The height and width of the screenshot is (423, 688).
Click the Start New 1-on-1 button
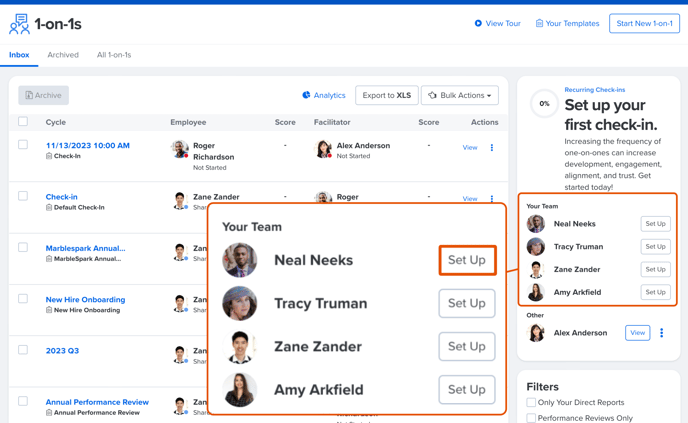tap(644, 23)
